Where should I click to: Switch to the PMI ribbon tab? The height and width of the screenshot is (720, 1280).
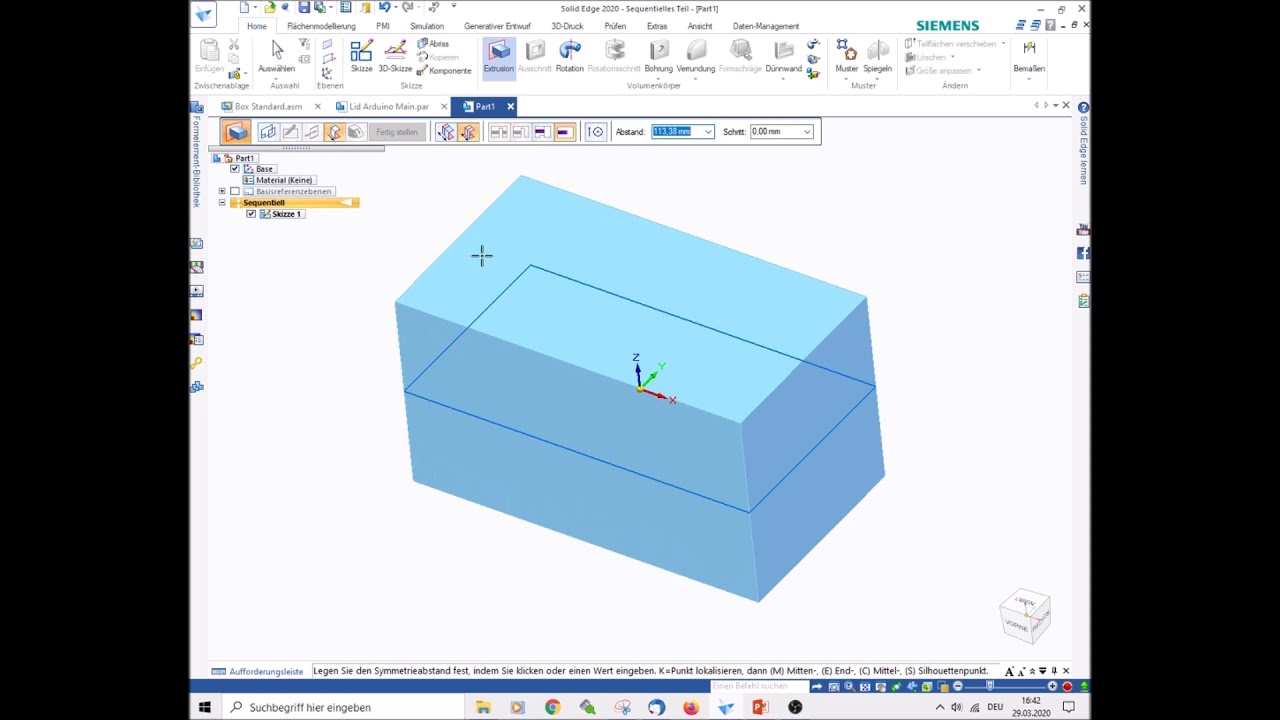pos(383,26)
